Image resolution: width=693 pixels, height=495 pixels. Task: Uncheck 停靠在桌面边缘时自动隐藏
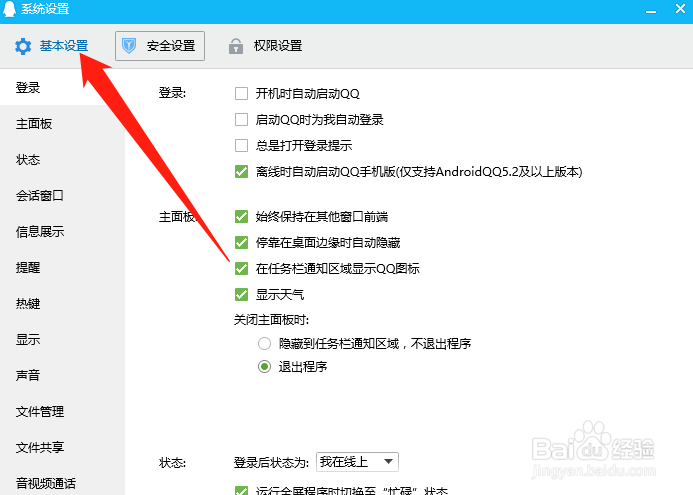(x=241, y=243)
